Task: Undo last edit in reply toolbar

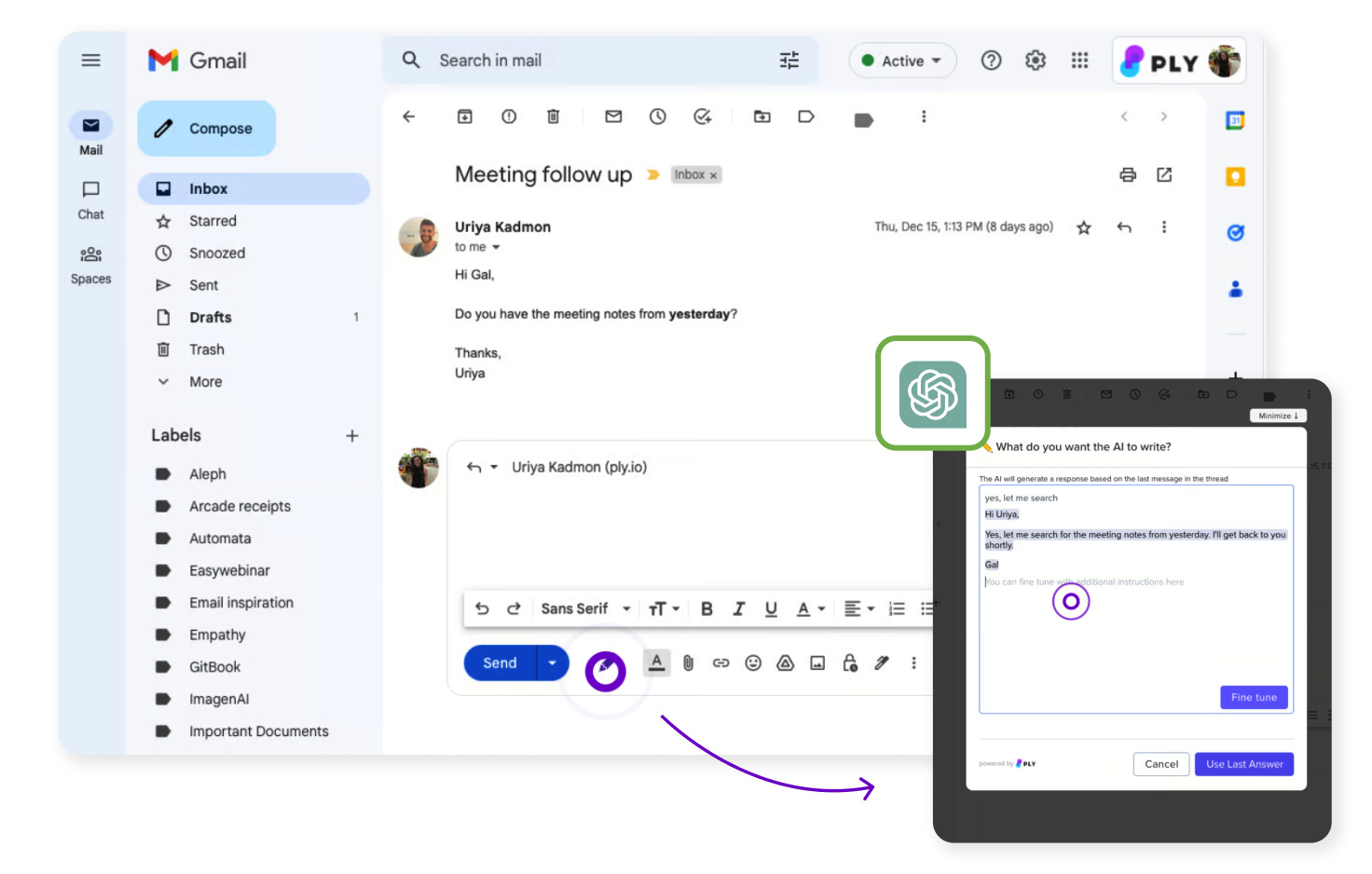Action: [482, 608]
